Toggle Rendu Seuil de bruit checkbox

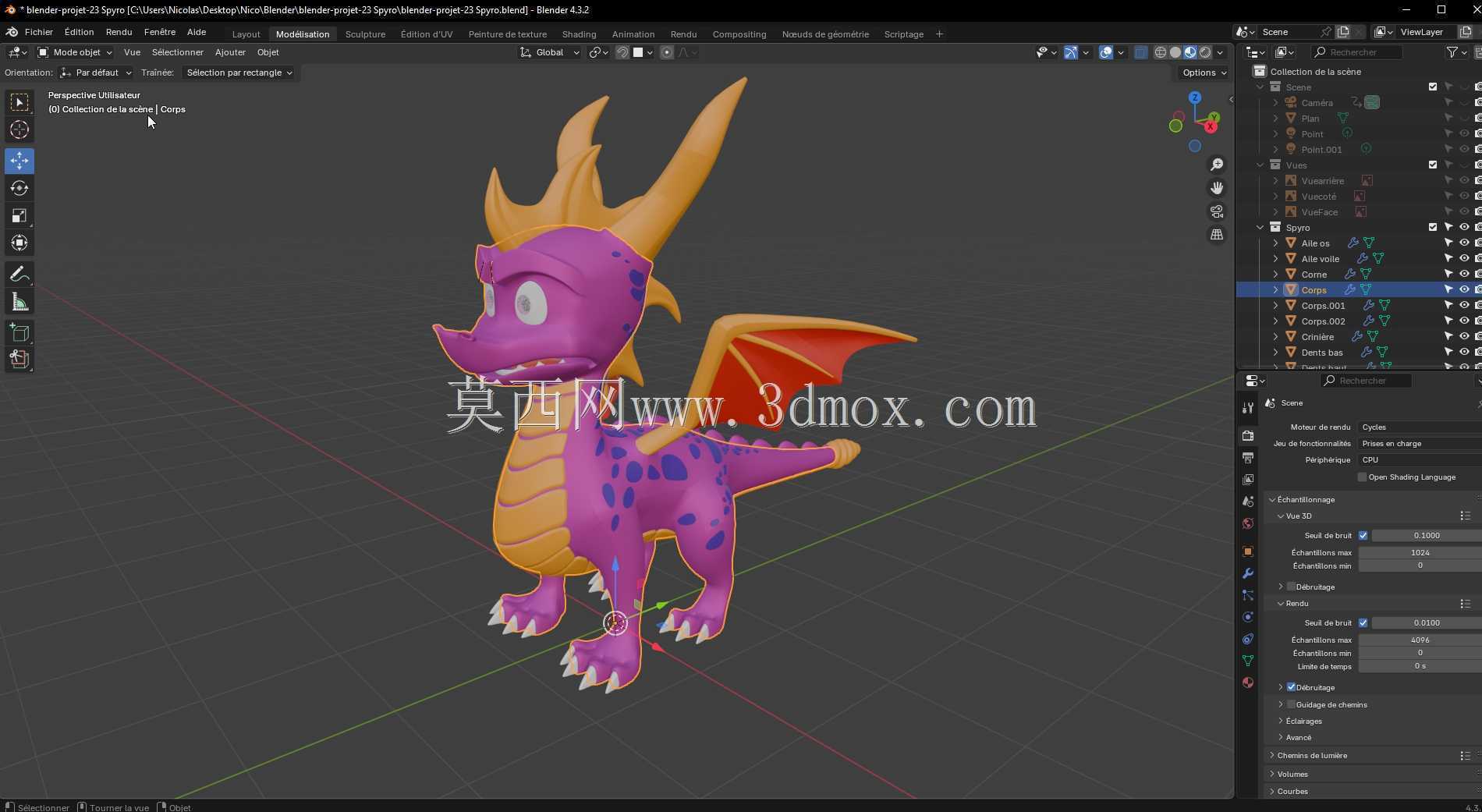(x=1363, y=622)
